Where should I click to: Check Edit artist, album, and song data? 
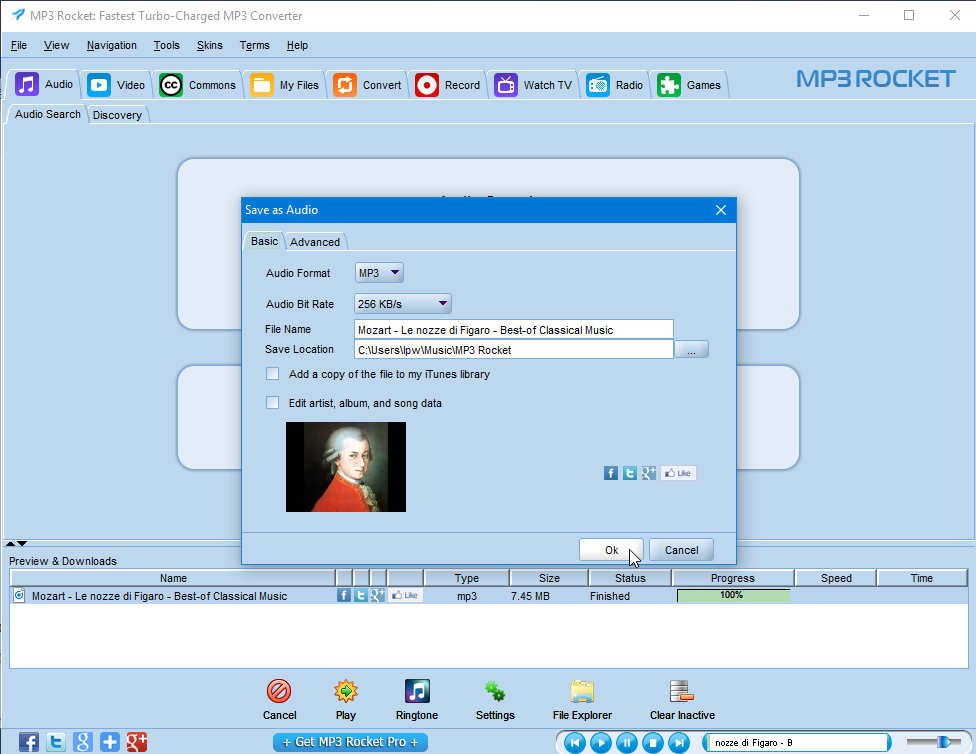272,403
